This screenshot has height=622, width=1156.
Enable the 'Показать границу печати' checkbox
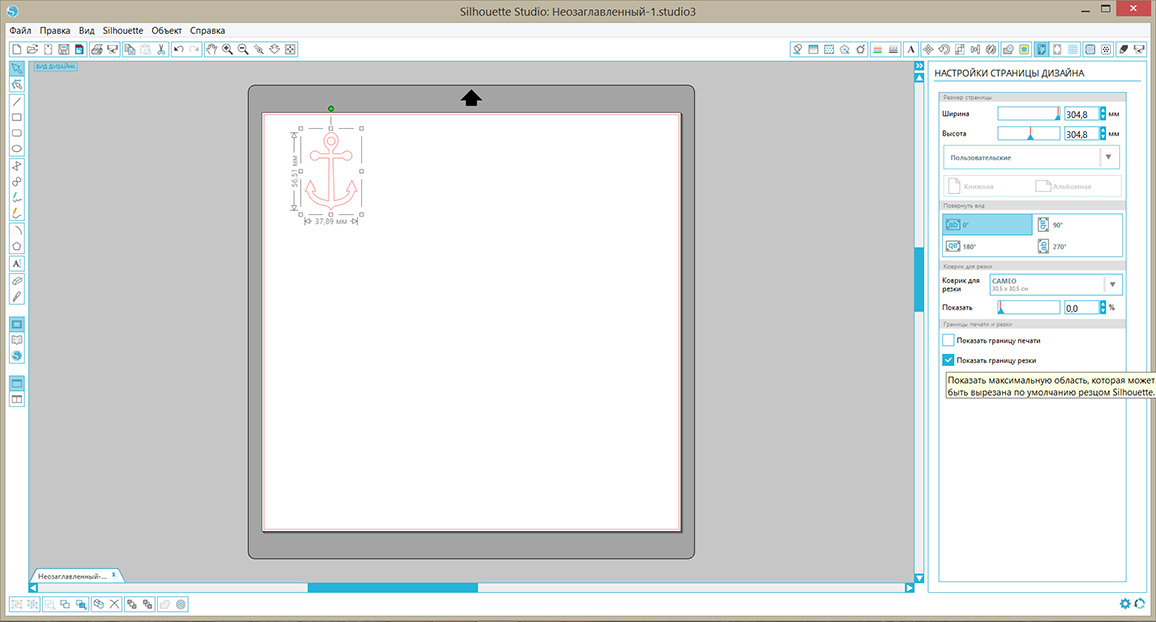pos(948,341)
